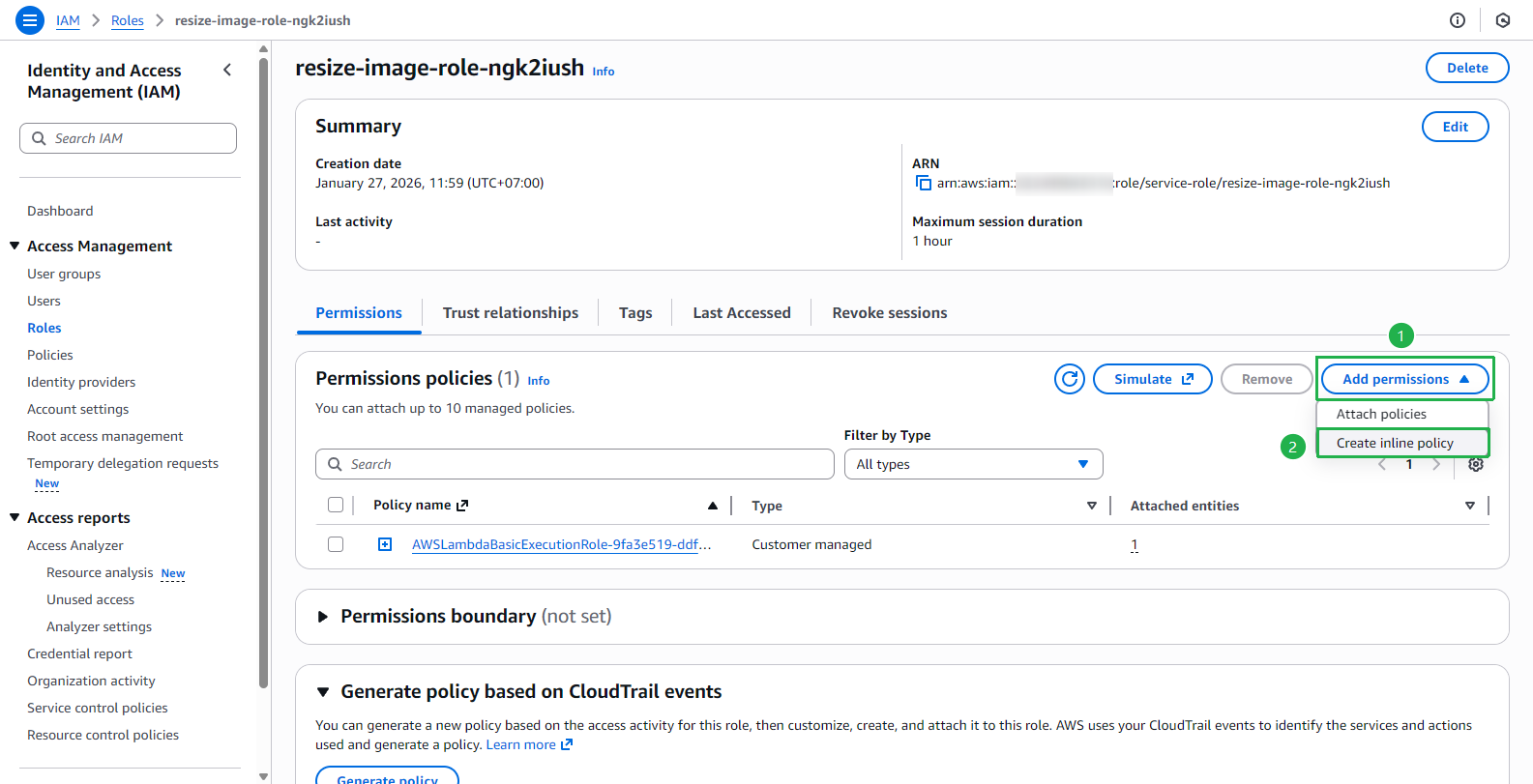Open Resource control policies in sidebar
Image resolution: width=1533 pixels, height=784 pixels.
(103, 735)
